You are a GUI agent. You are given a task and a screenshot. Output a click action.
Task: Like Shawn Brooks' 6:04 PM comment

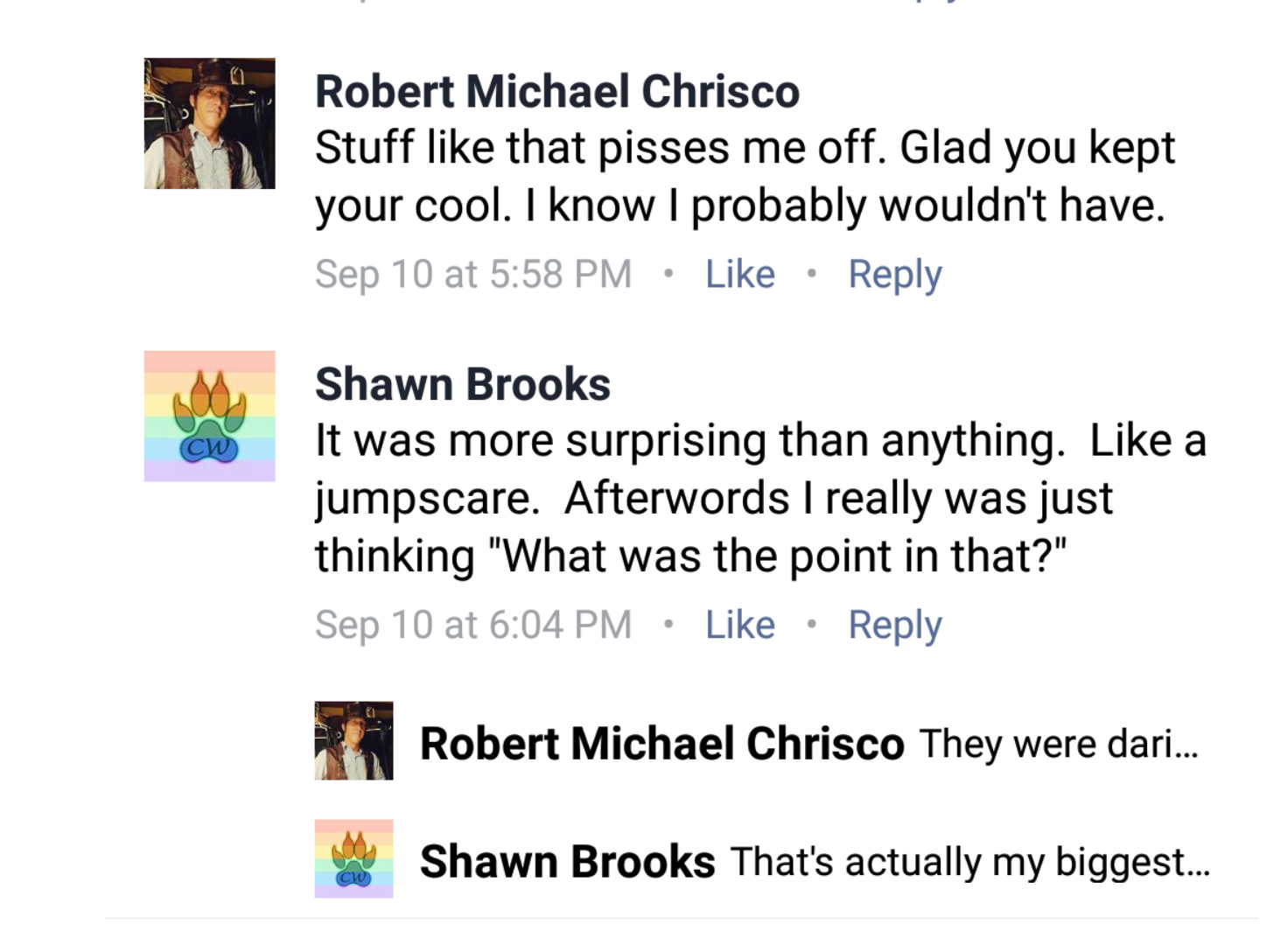(x=740, y=625)
